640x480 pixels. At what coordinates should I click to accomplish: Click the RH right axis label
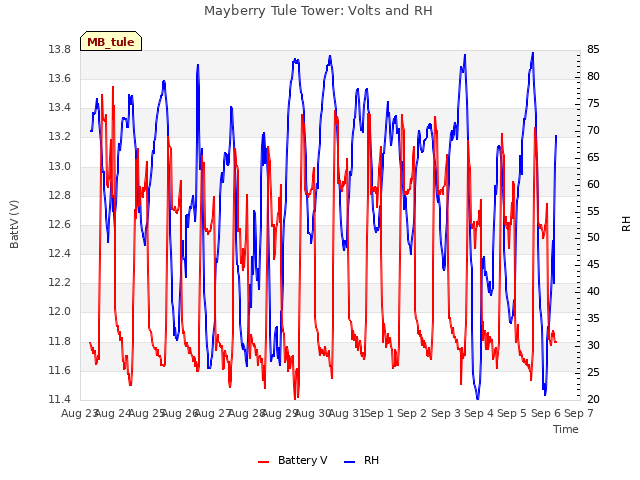point(626,224)
